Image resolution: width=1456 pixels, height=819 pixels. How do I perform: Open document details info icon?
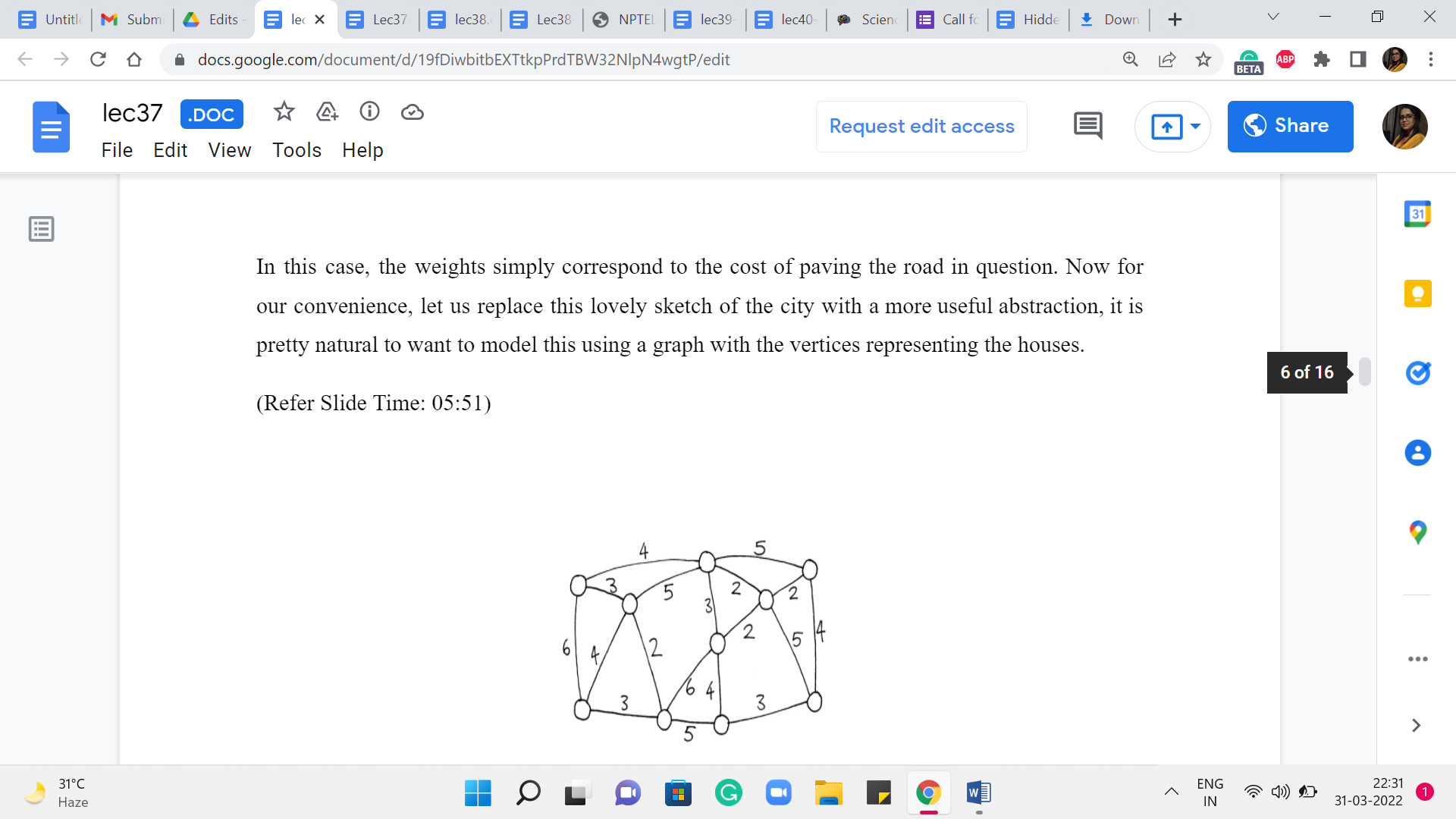point(369,112)
